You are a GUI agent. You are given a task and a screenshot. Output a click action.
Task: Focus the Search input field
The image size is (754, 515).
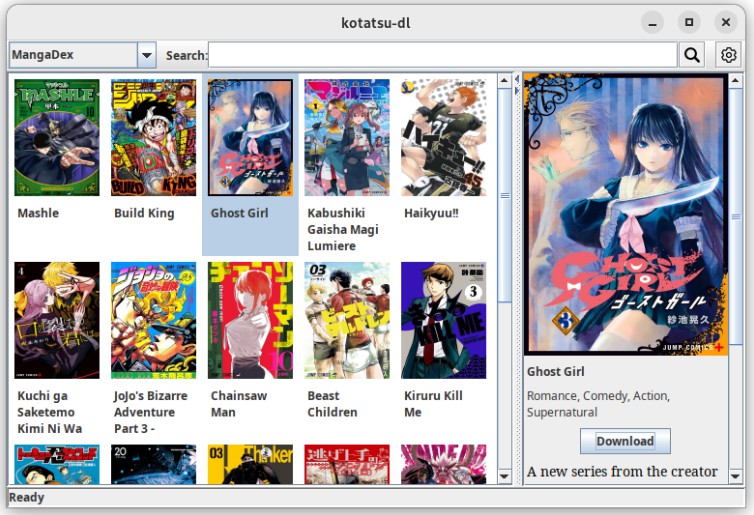pos(442,55)
